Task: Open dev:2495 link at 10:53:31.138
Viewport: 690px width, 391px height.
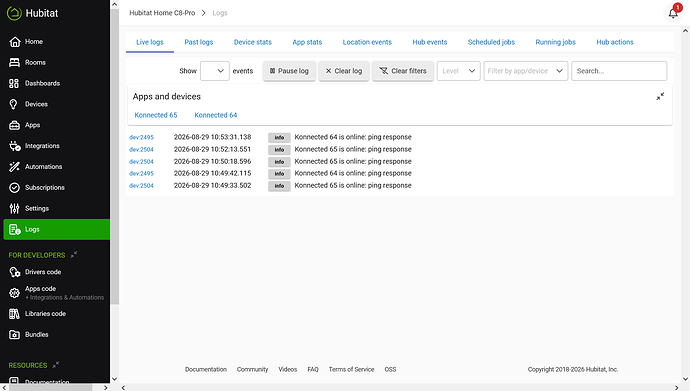Action: point(141,137)
